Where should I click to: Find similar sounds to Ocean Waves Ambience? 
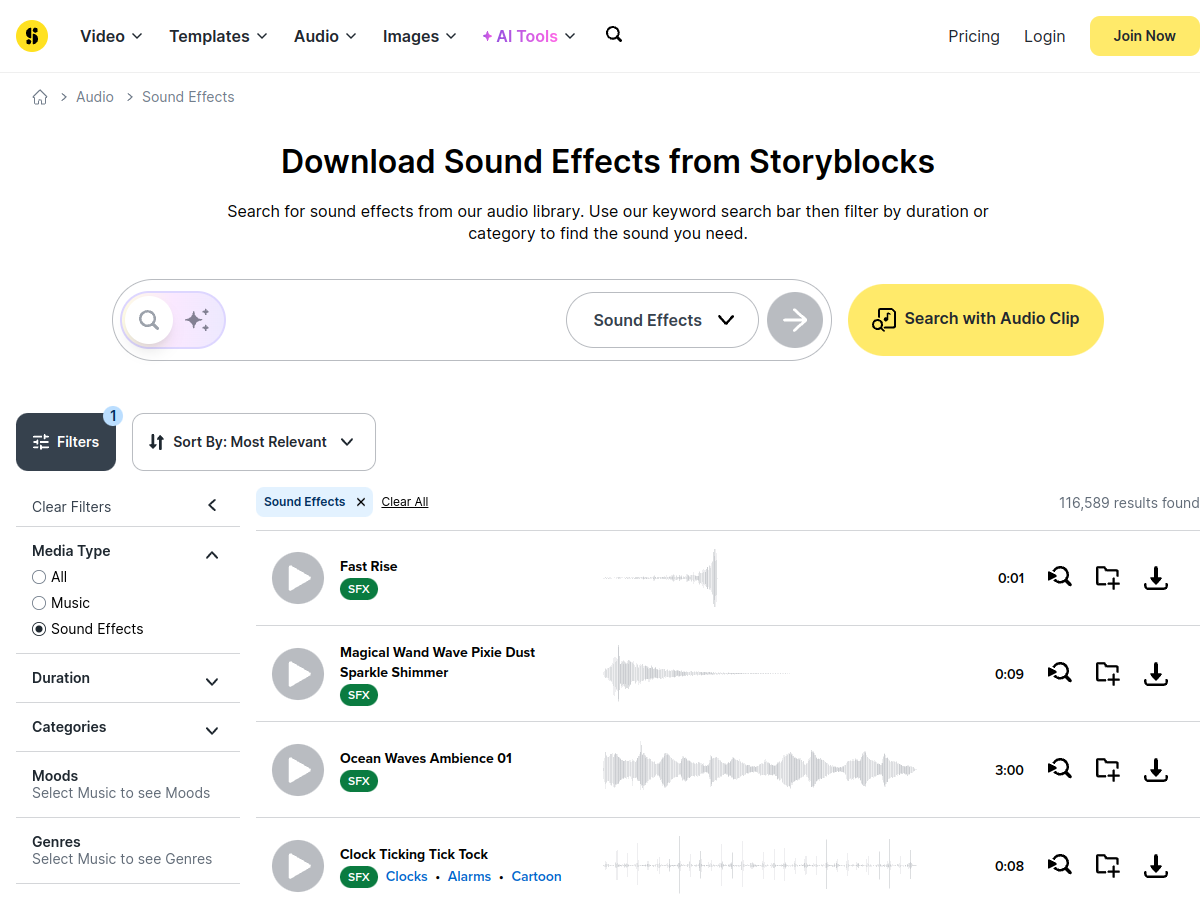tap(1060, 769)
